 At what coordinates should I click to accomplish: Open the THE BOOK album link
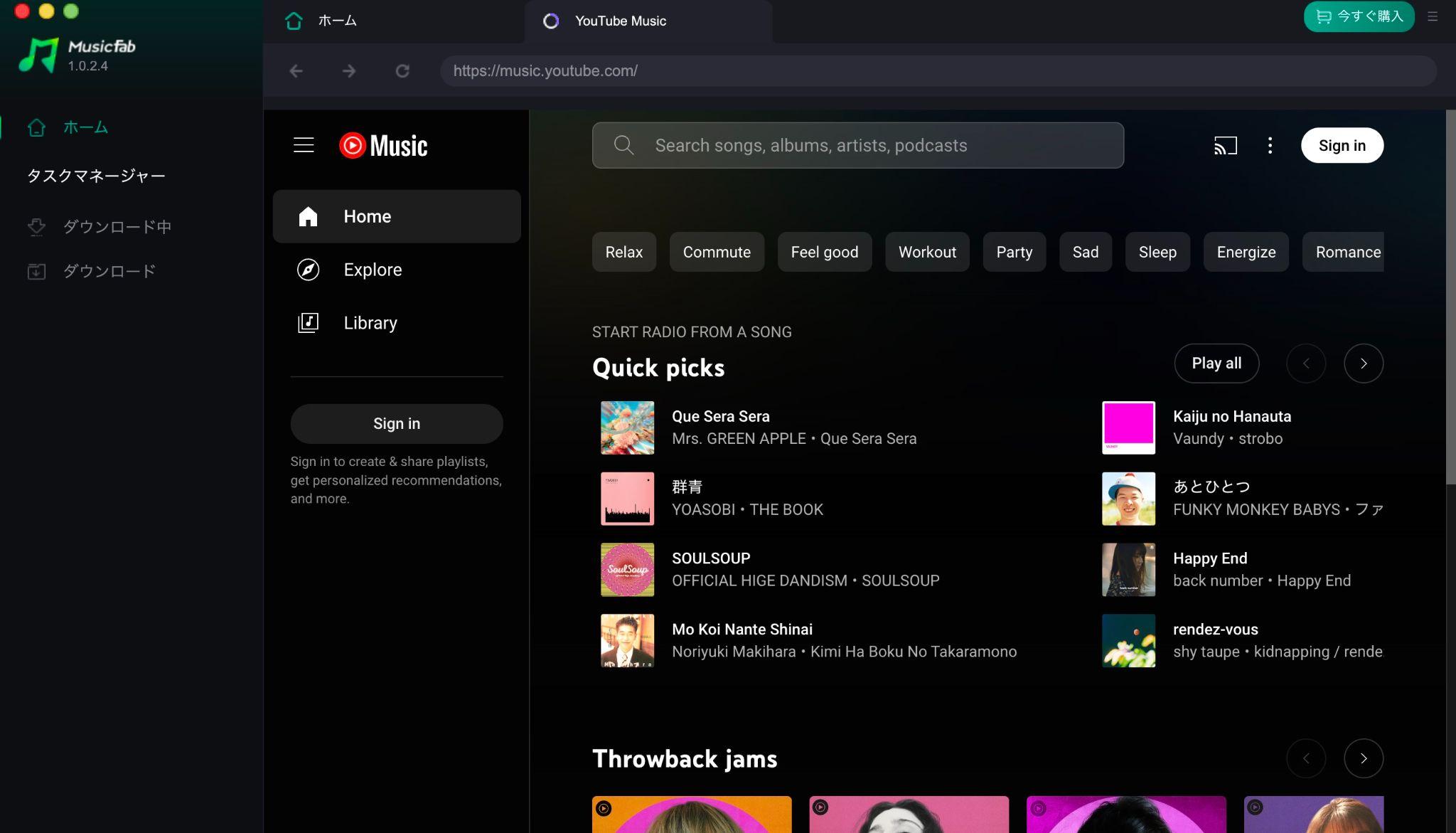pos(786,510)
